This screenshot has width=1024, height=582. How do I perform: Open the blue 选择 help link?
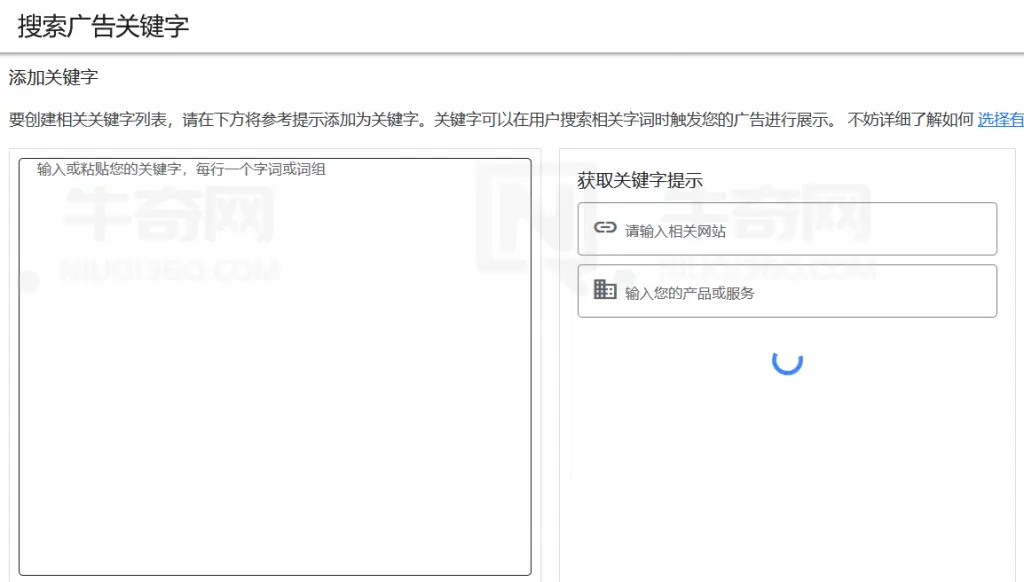[x=1000, y=120]
